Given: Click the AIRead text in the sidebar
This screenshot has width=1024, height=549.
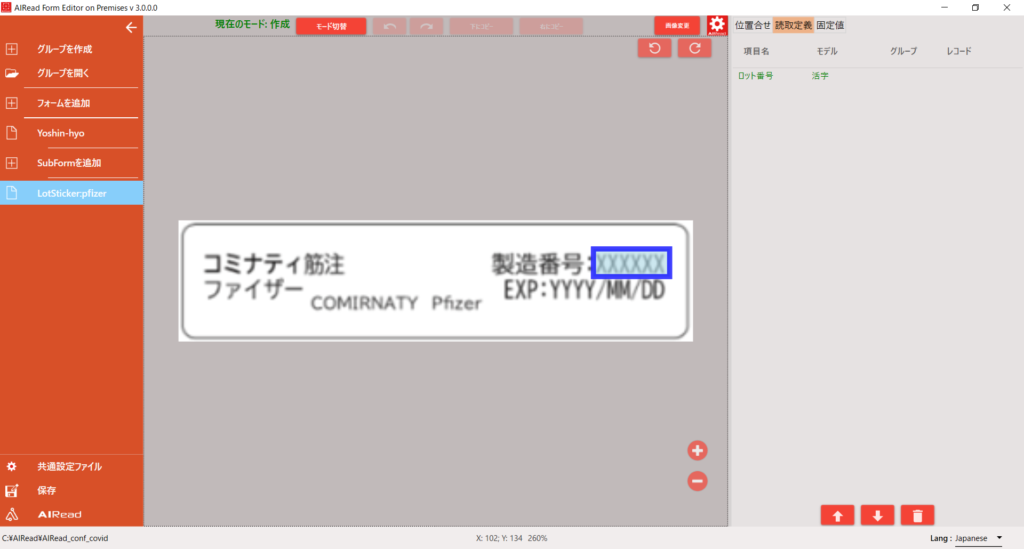Looking at the screenshot, I should (x=59, y=514).
